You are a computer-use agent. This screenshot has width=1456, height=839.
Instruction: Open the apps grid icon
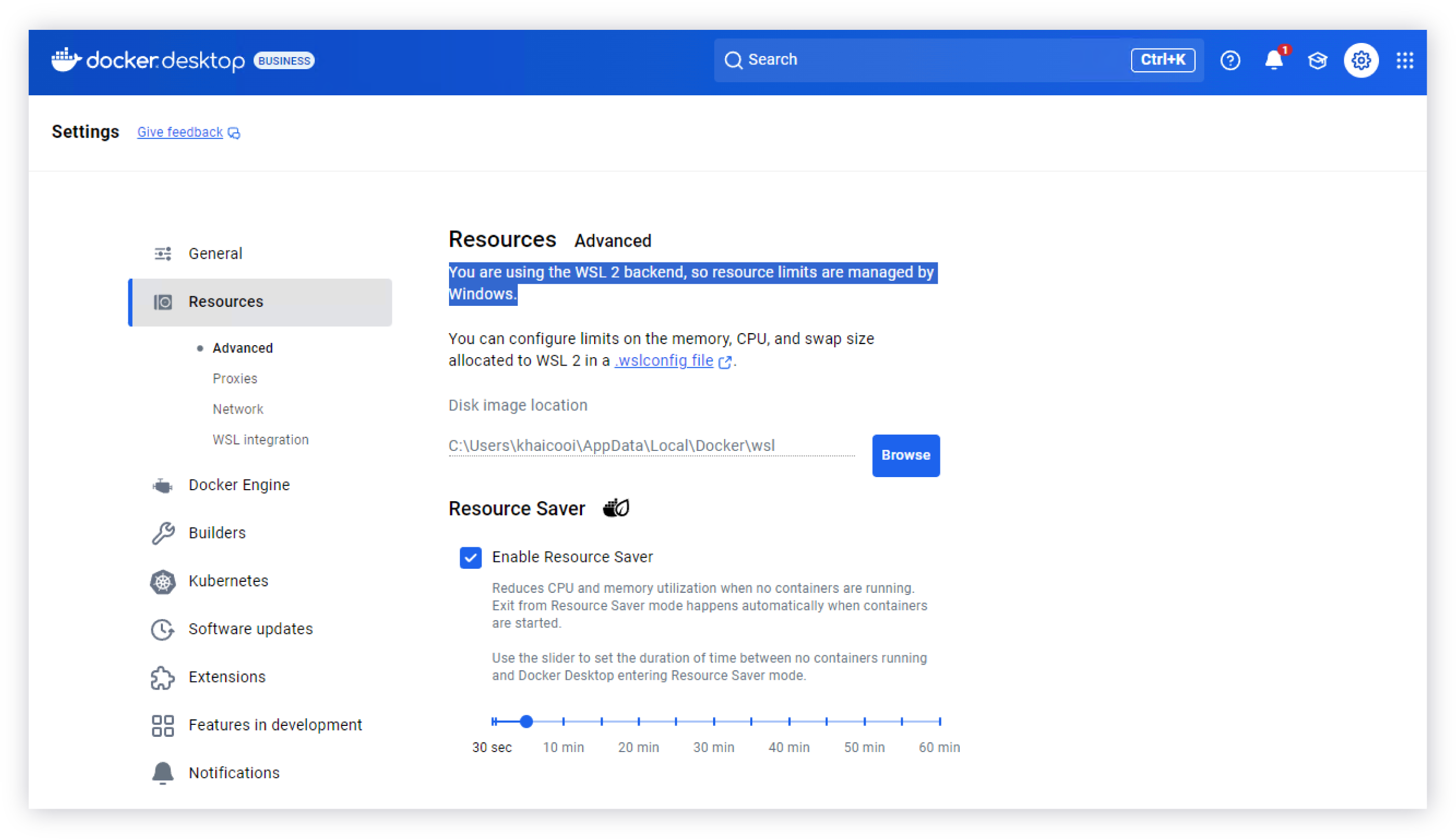(x=1404, y=60)
